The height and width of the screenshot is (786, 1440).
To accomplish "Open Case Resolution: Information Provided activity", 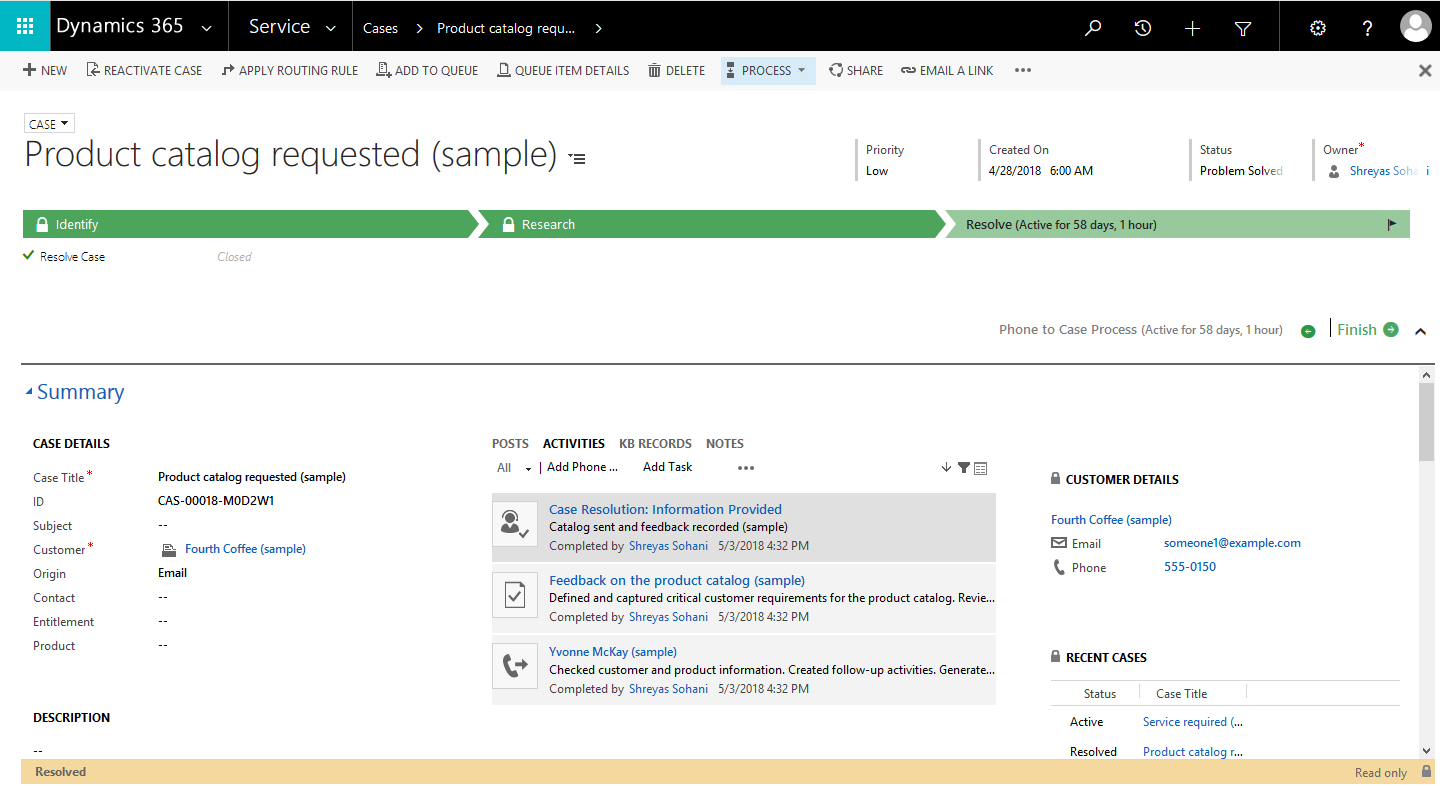I will (665, 509).
